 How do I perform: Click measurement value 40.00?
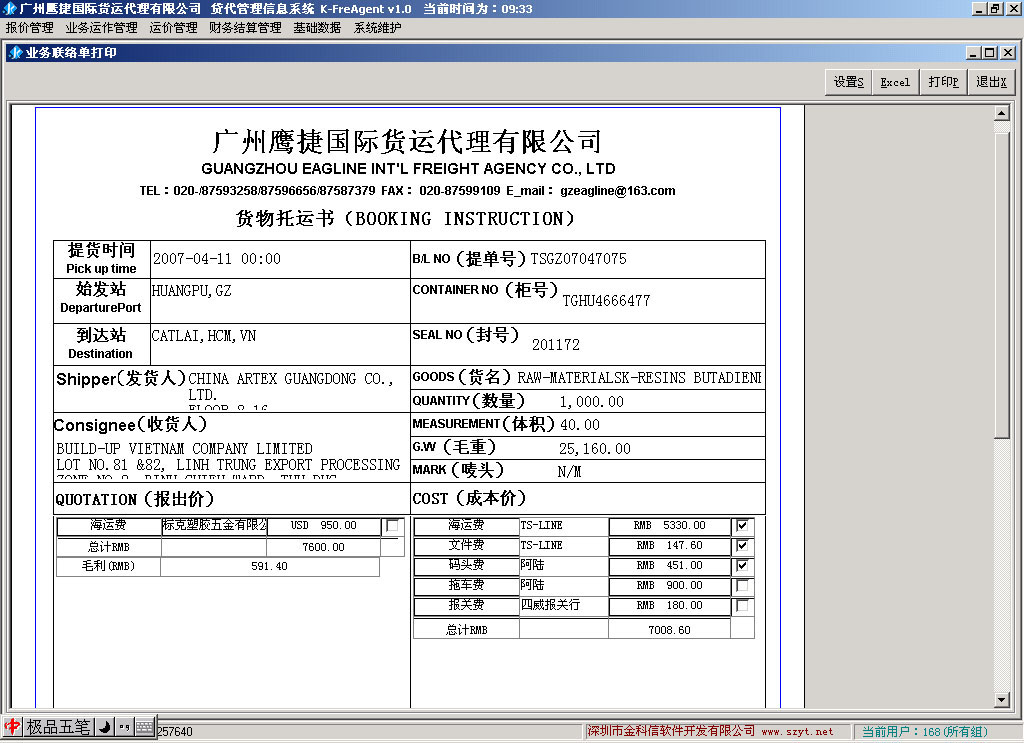point(580,424)
